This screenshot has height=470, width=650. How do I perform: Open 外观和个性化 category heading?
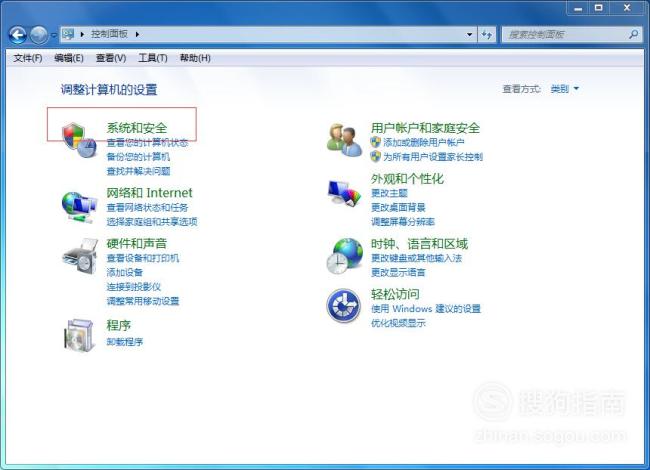(407, 179)
